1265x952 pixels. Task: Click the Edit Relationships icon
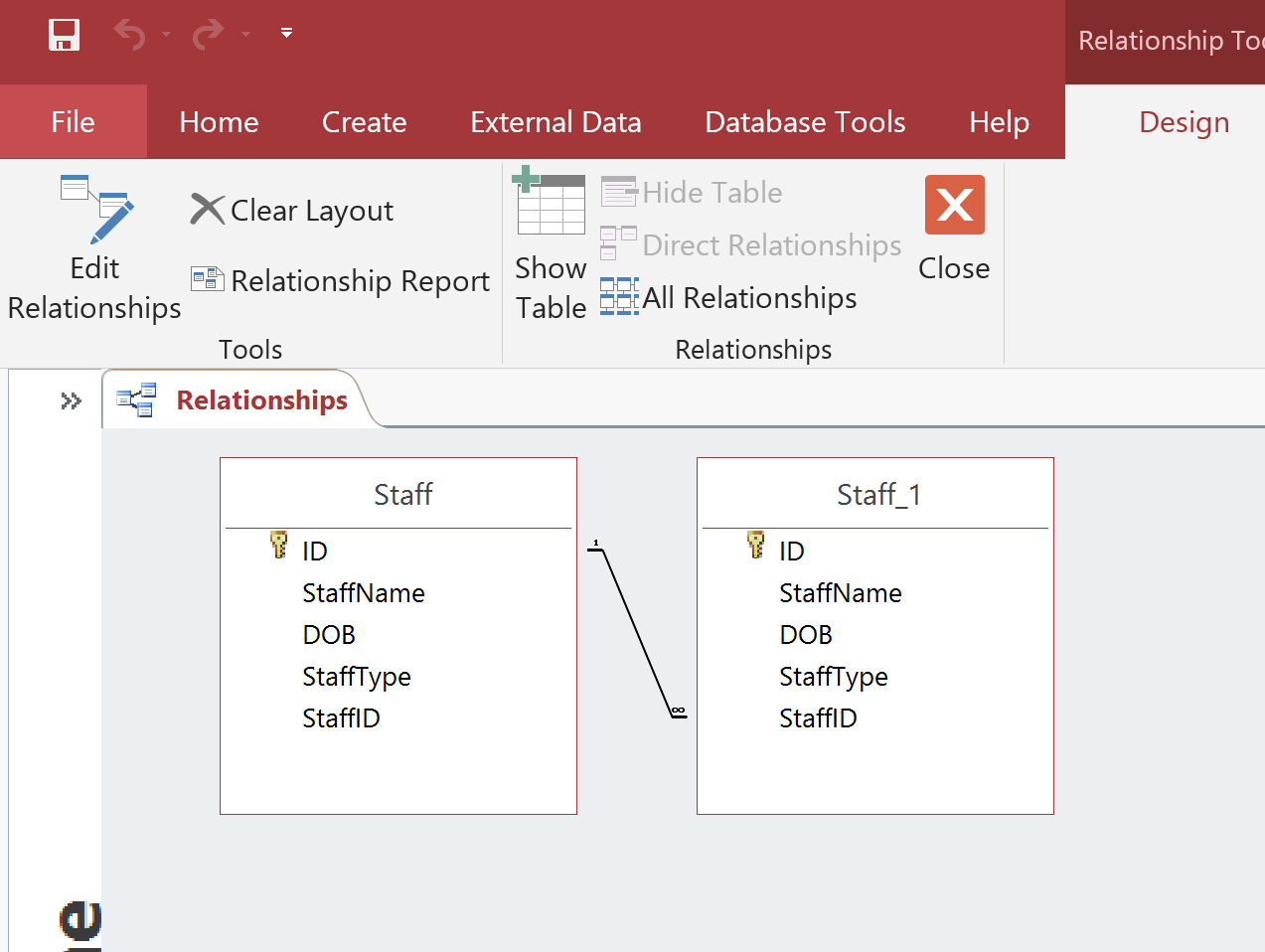pos(96,209)
